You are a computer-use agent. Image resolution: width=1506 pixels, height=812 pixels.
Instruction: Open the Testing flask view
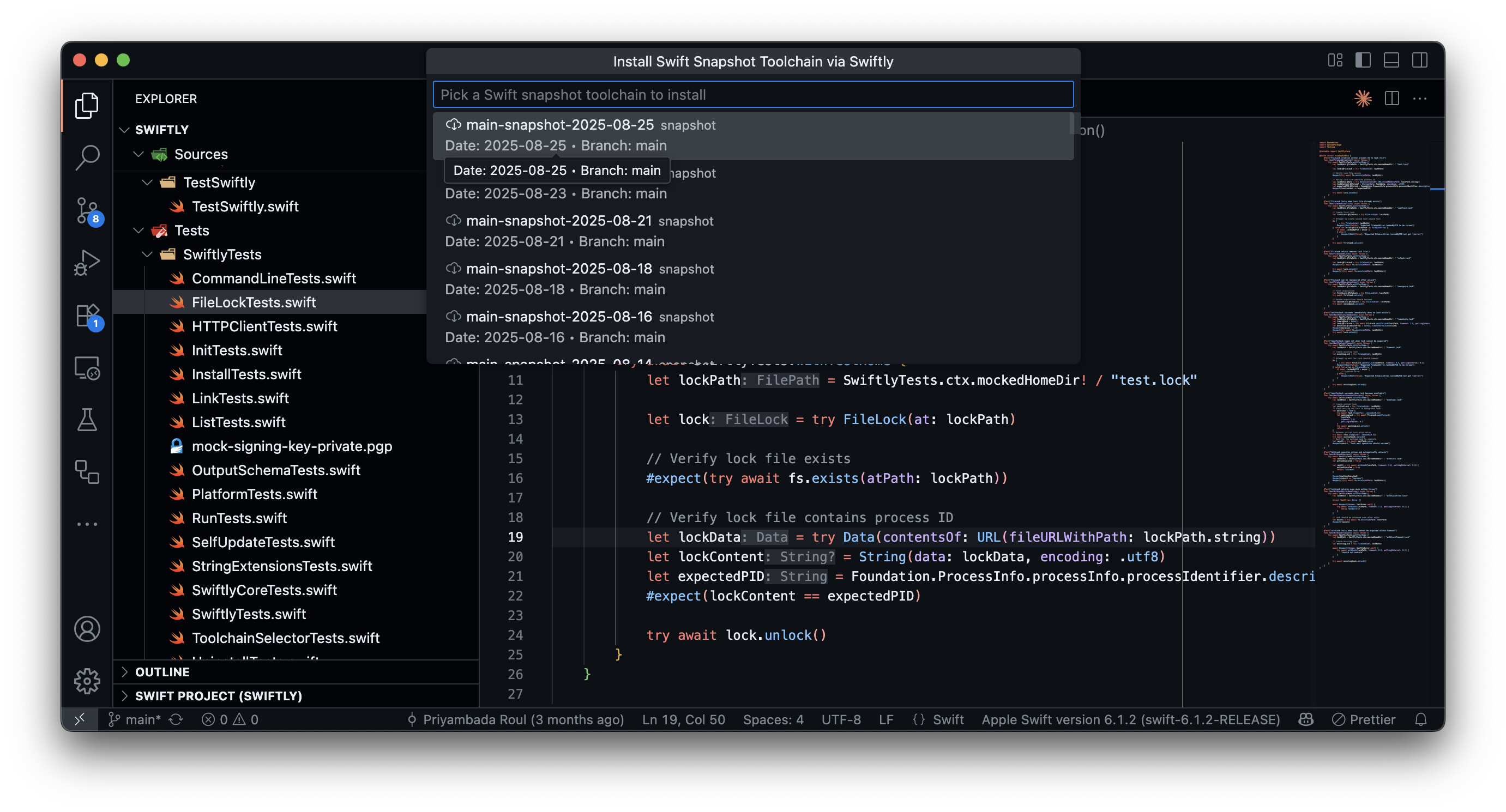pyautogui.click(x=87, y=420)
